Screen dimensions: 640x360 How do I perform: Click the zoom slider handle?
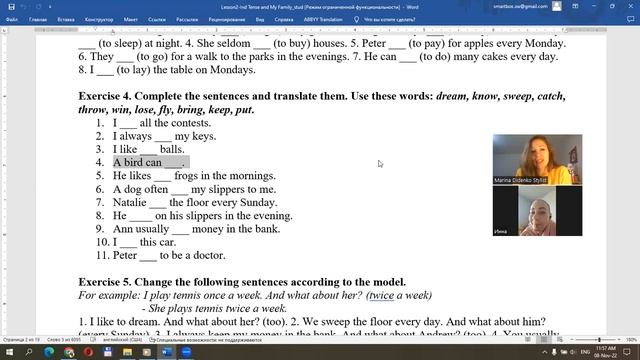(x=599, y=340)
